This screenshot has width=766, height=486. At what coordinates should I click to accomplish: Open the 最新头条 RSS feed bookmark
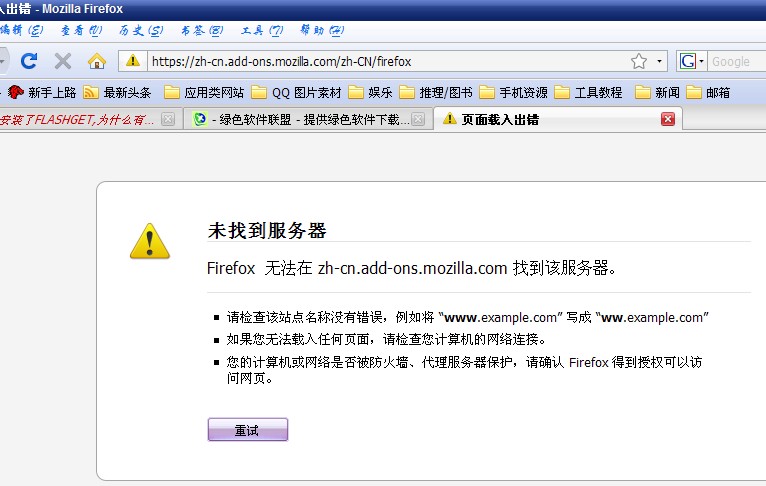117,92
